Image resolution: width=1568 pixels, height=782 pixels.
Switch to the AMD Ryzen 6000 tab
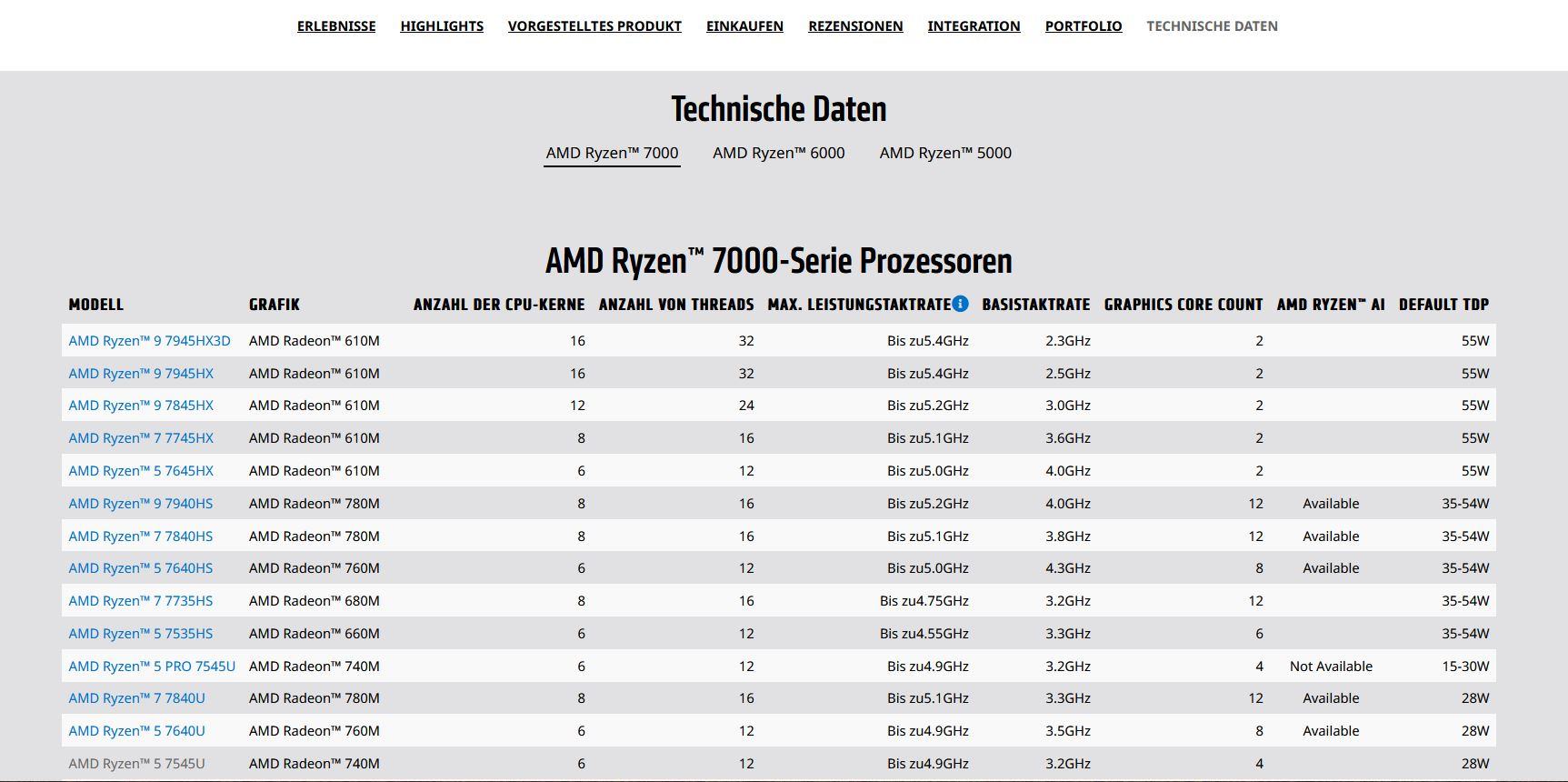(x=779, y=153)
